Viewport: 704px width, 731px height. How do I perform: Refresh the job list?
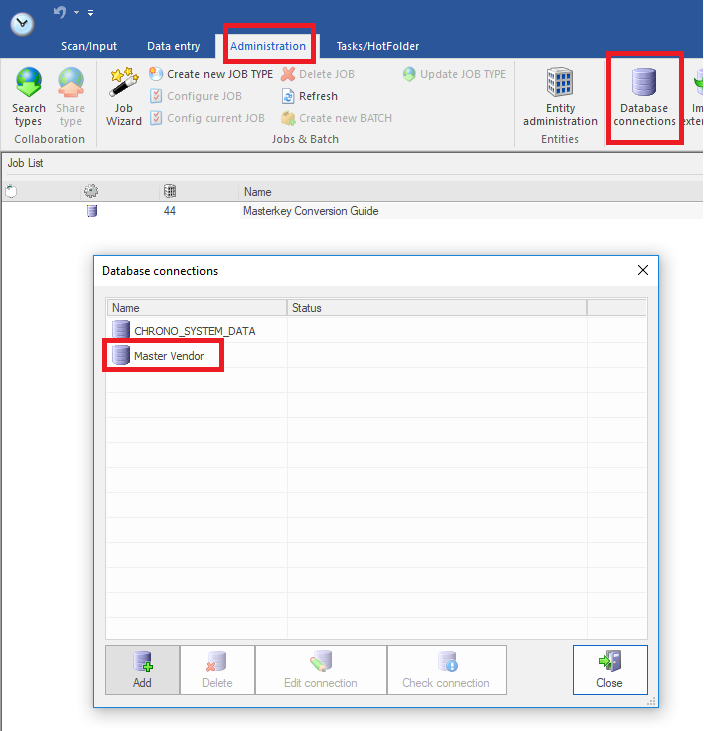coord(310,96)
